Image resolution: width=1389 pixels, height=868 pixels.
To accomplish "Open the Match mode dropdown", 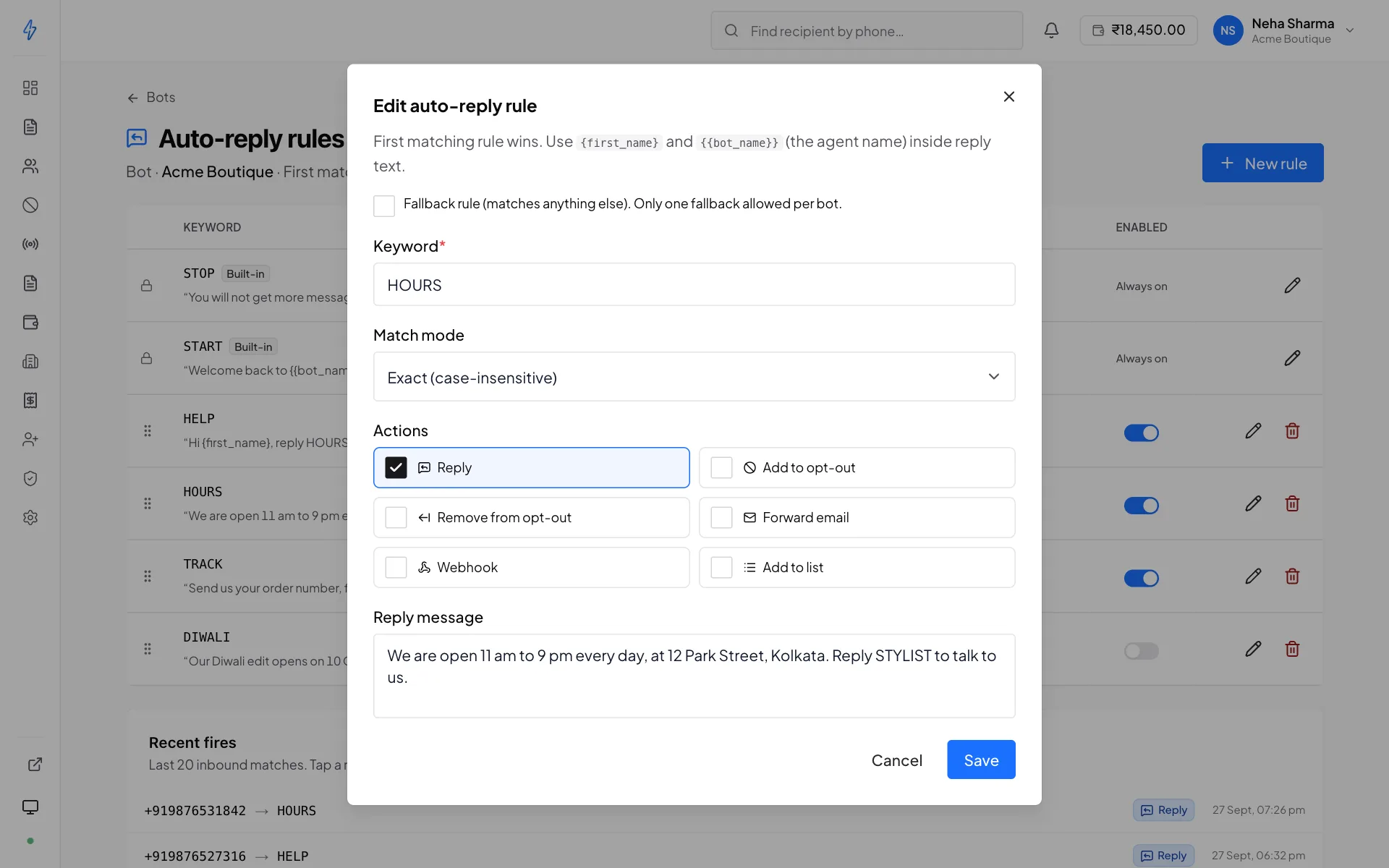I will (x=694, y=377).
